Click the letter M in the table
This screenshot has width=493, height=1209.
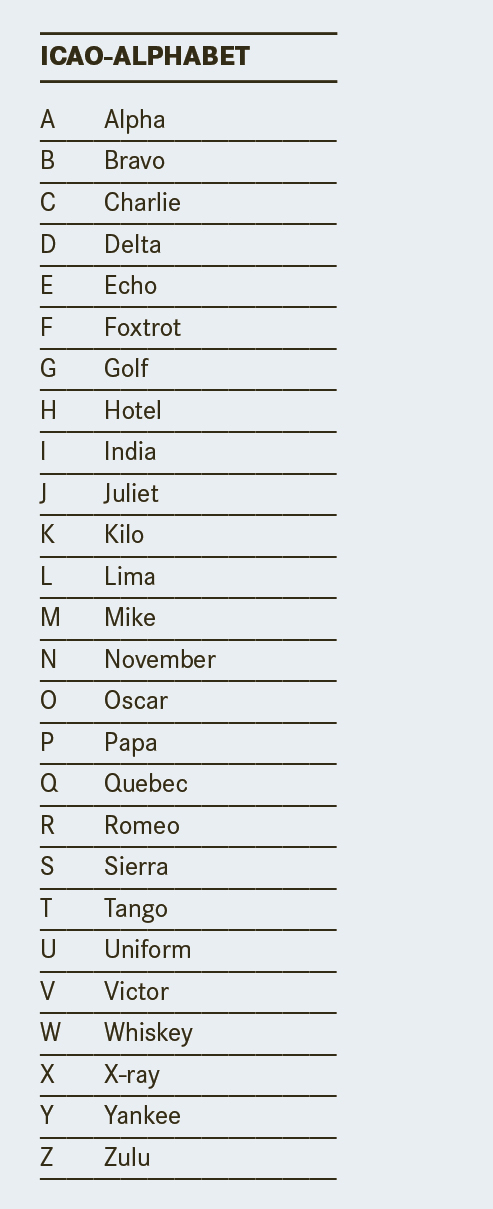[x=50, y=618]
